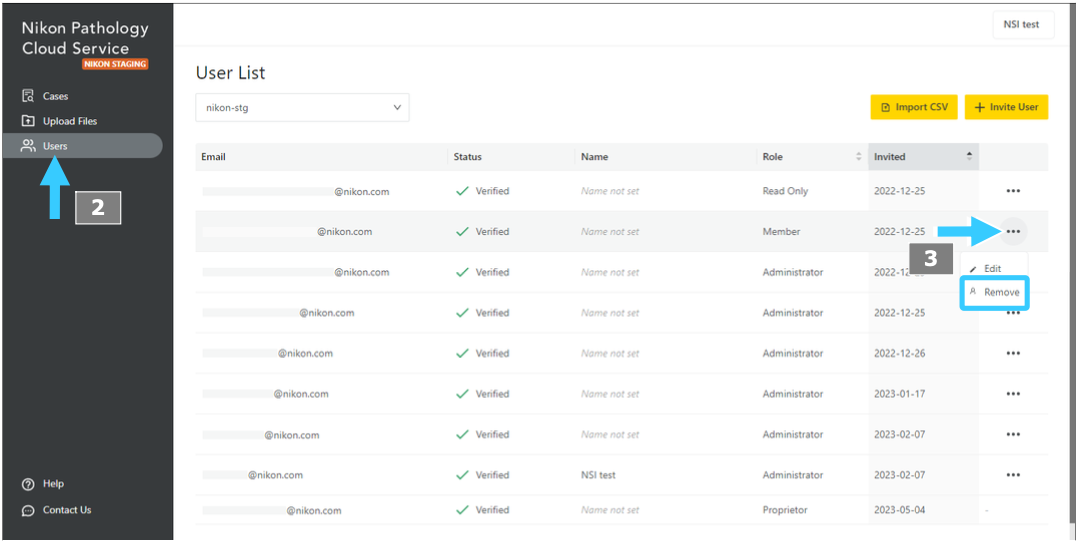Click Name not set in Proprietor row
This screenshot has height=542, width=1082.
tap(610, 510)
